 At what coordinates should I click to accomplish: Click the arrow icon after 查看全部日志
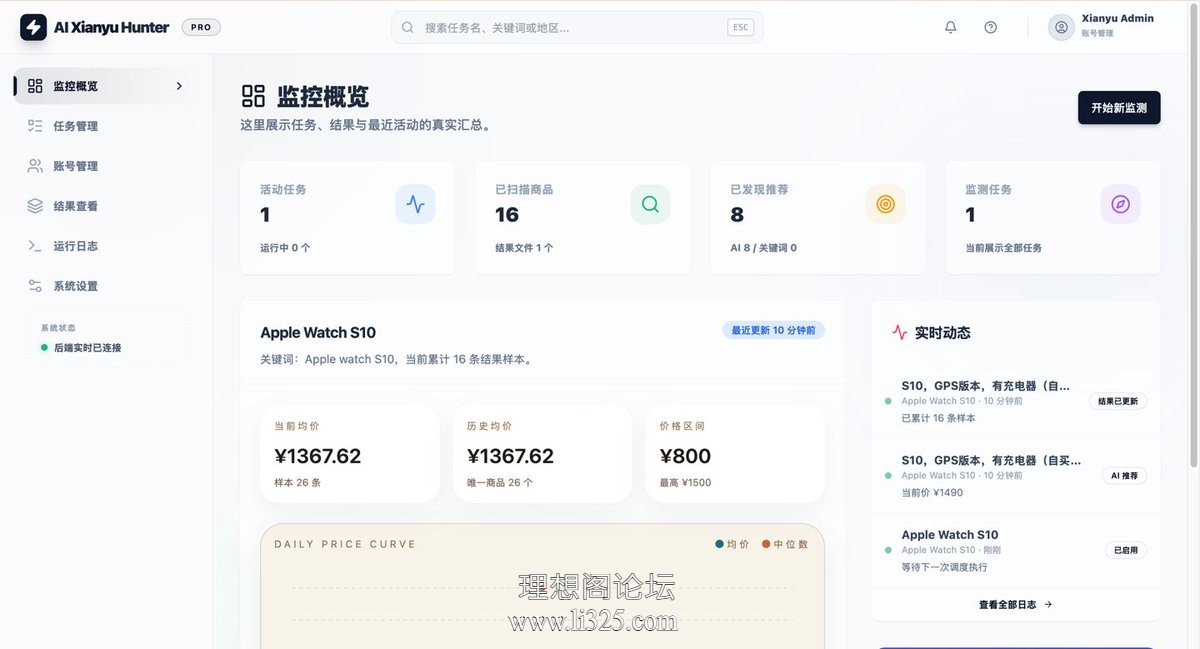pos(1047,605)
